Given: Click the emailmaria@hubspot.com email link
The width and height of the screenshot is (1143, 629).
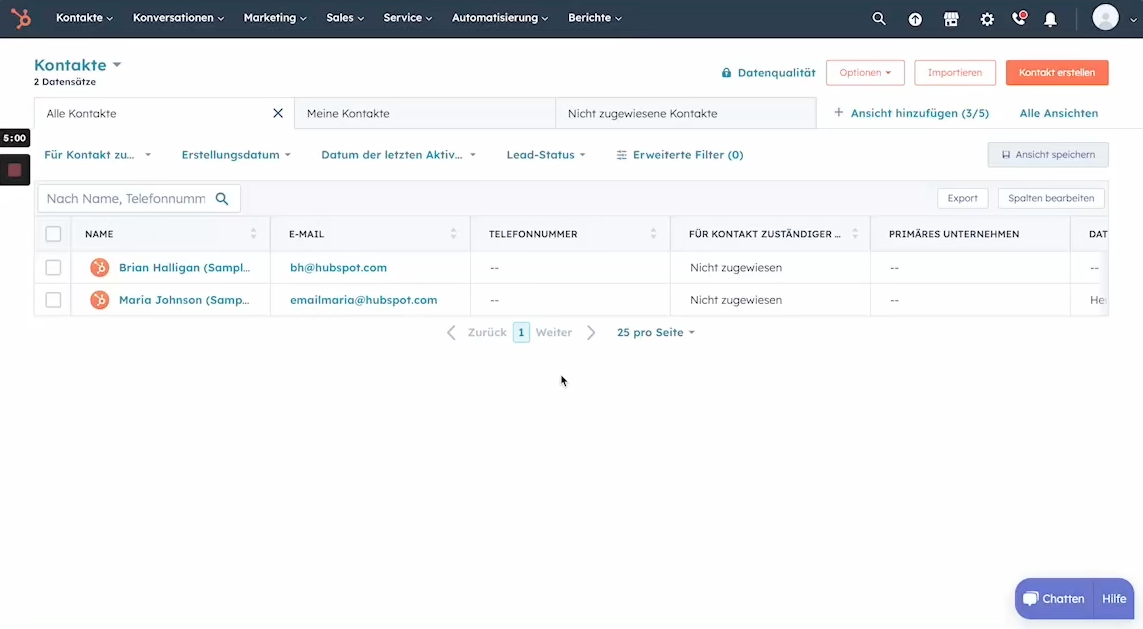Looking at the screenshot, I should tap(364, 300).
